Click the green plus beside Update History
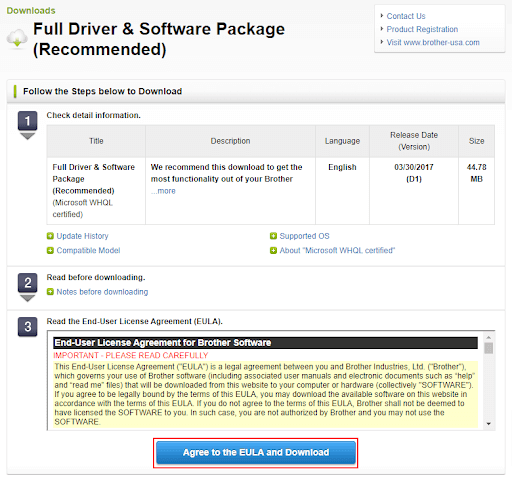512x479 pixels. pyautogui.click(x=50, y=236)
